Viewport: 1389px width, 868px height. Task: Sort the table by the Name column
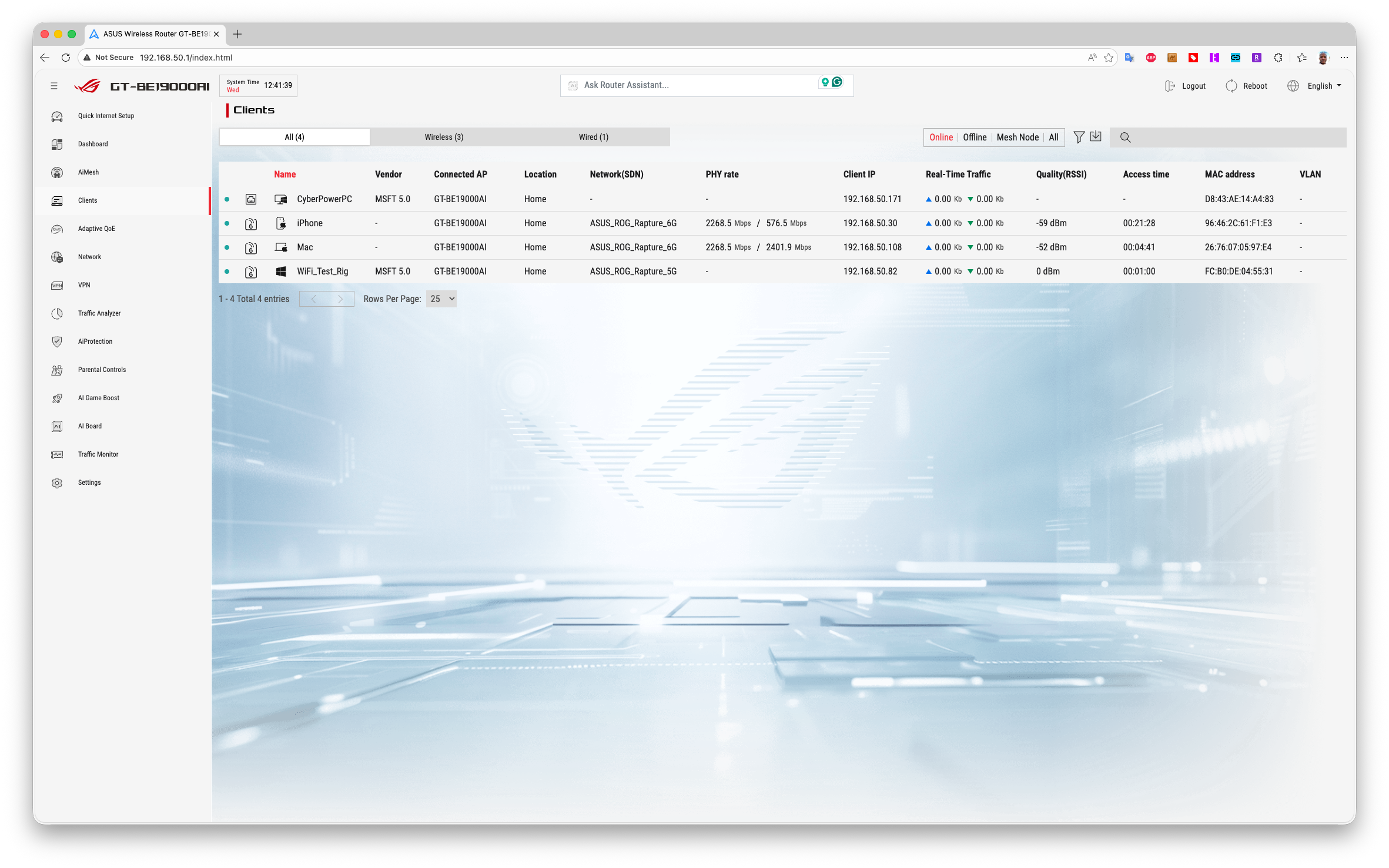pos(285,174)
